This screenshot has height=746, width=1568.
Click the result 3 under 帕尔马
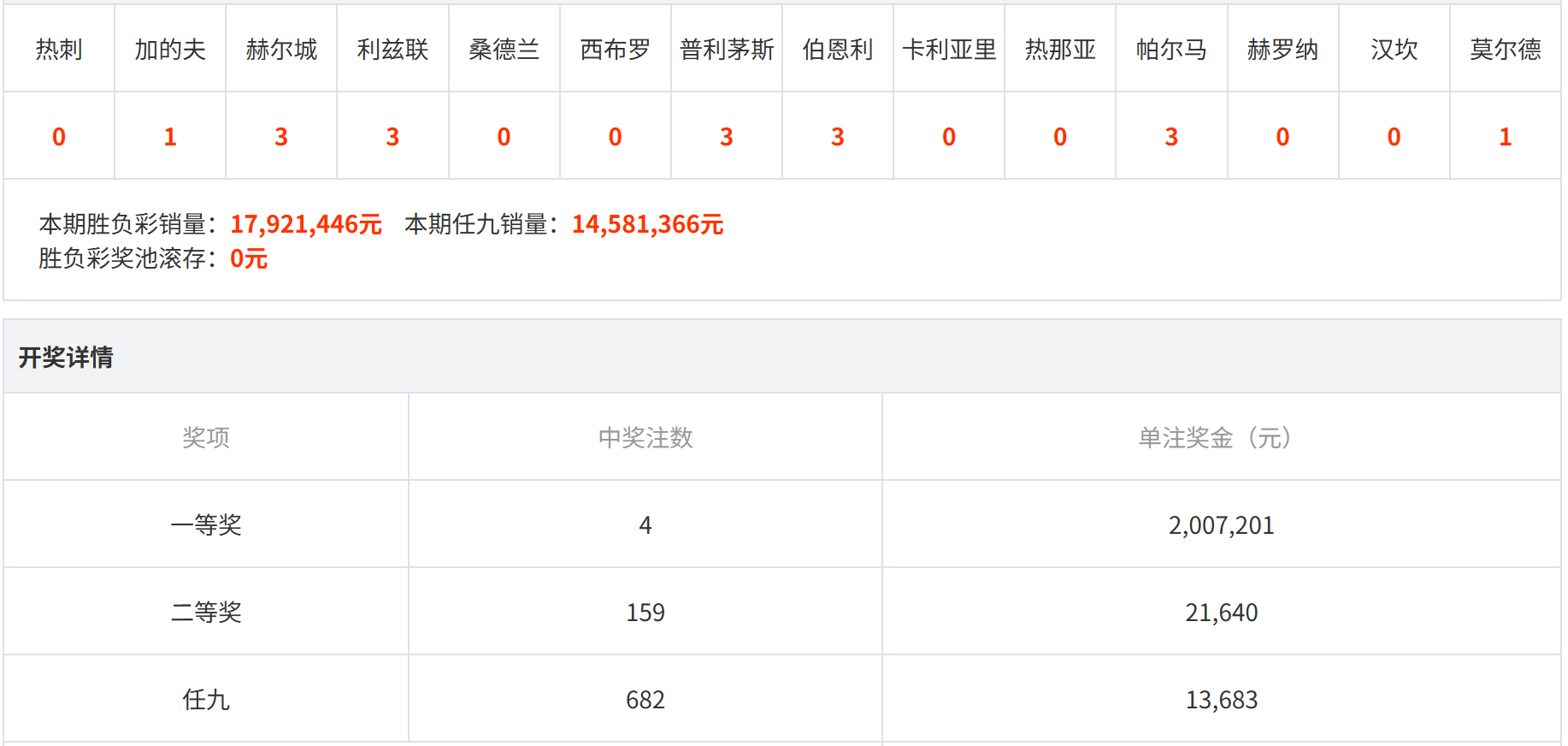click(1171, 137)
